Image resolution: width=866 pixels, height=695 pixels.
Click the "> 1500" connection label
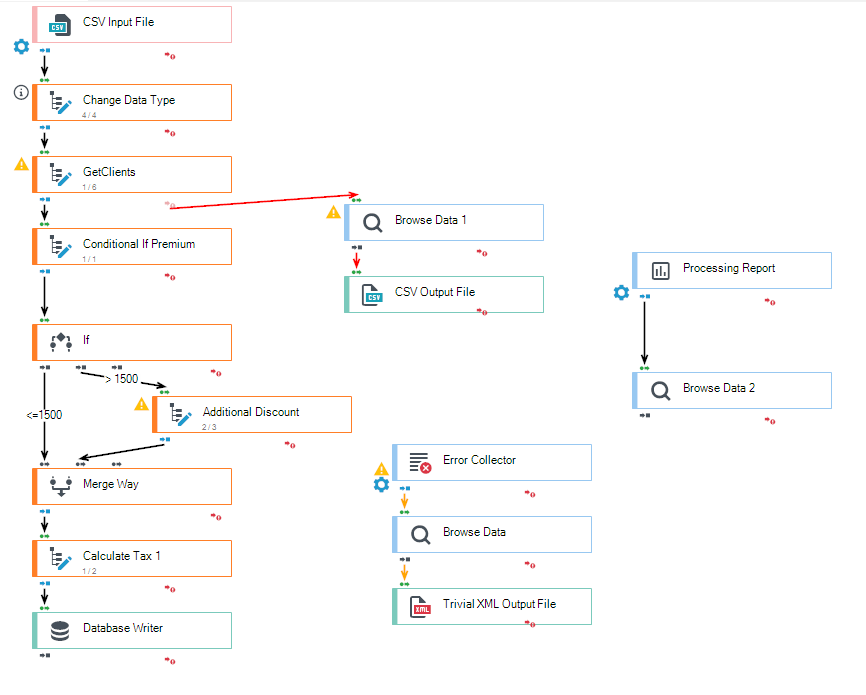tap(122, 379)
